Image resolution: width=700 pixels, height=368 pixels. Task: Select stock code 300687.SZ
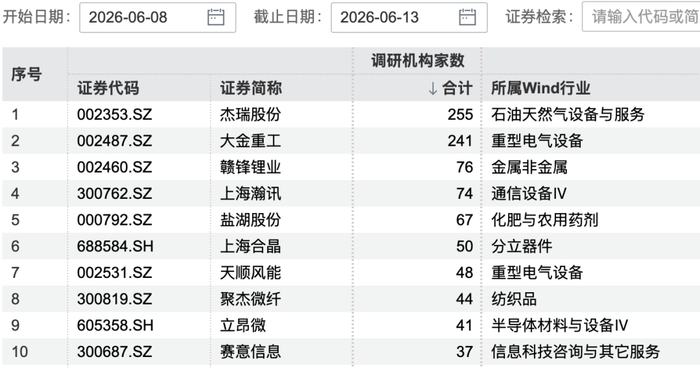click(114, 351)
